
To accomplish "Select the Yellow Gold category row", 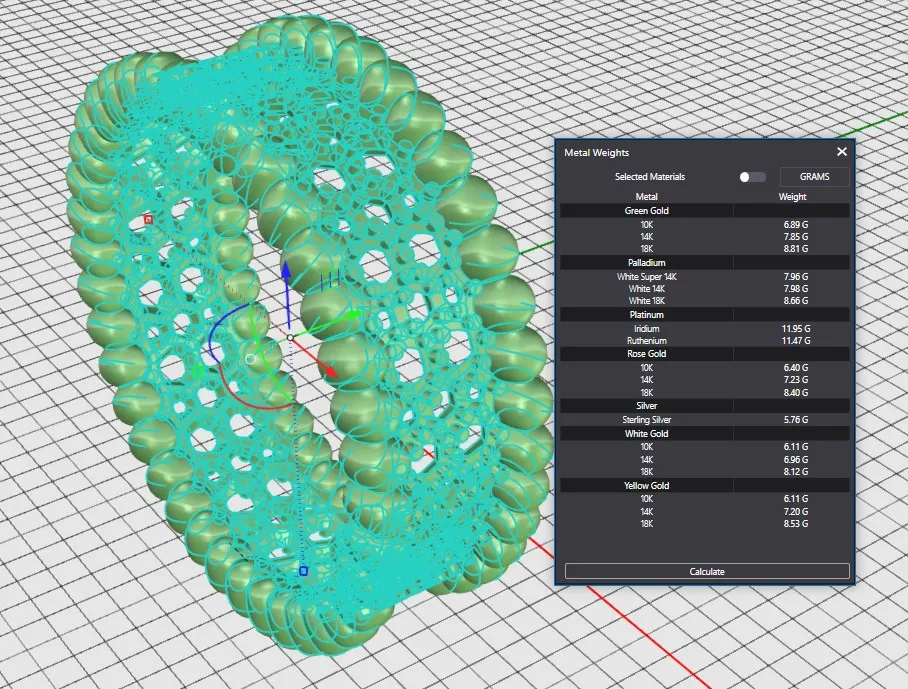I will 647,485.
